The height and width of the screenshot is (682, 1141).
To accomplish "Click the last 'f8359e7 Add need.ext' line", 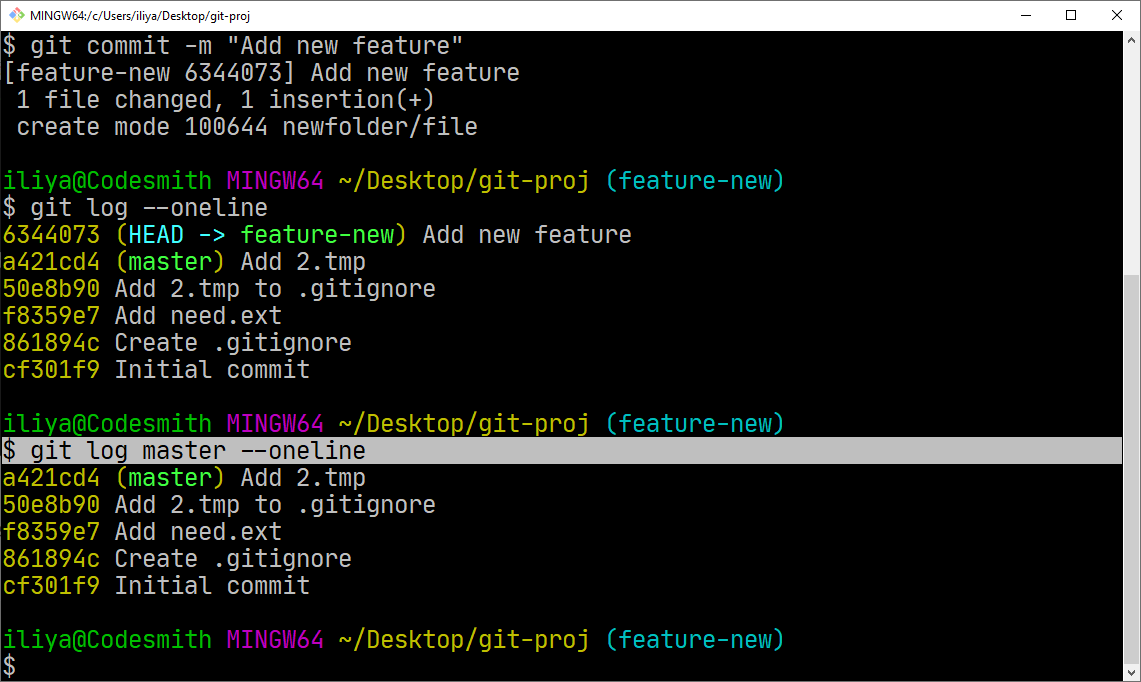I will pos(142,531).
